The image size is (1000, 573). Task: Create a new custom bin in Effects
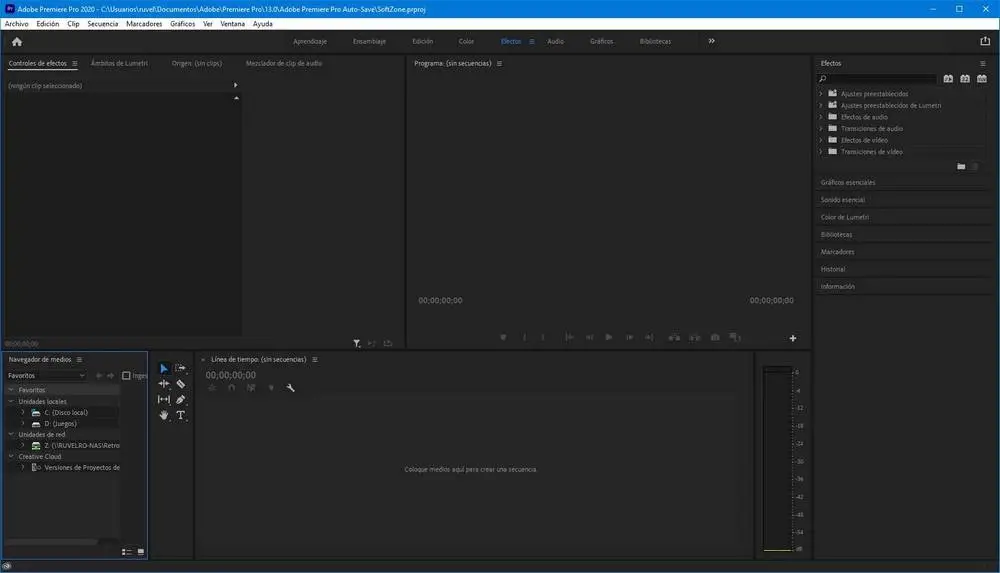click(x=961, y=167)
